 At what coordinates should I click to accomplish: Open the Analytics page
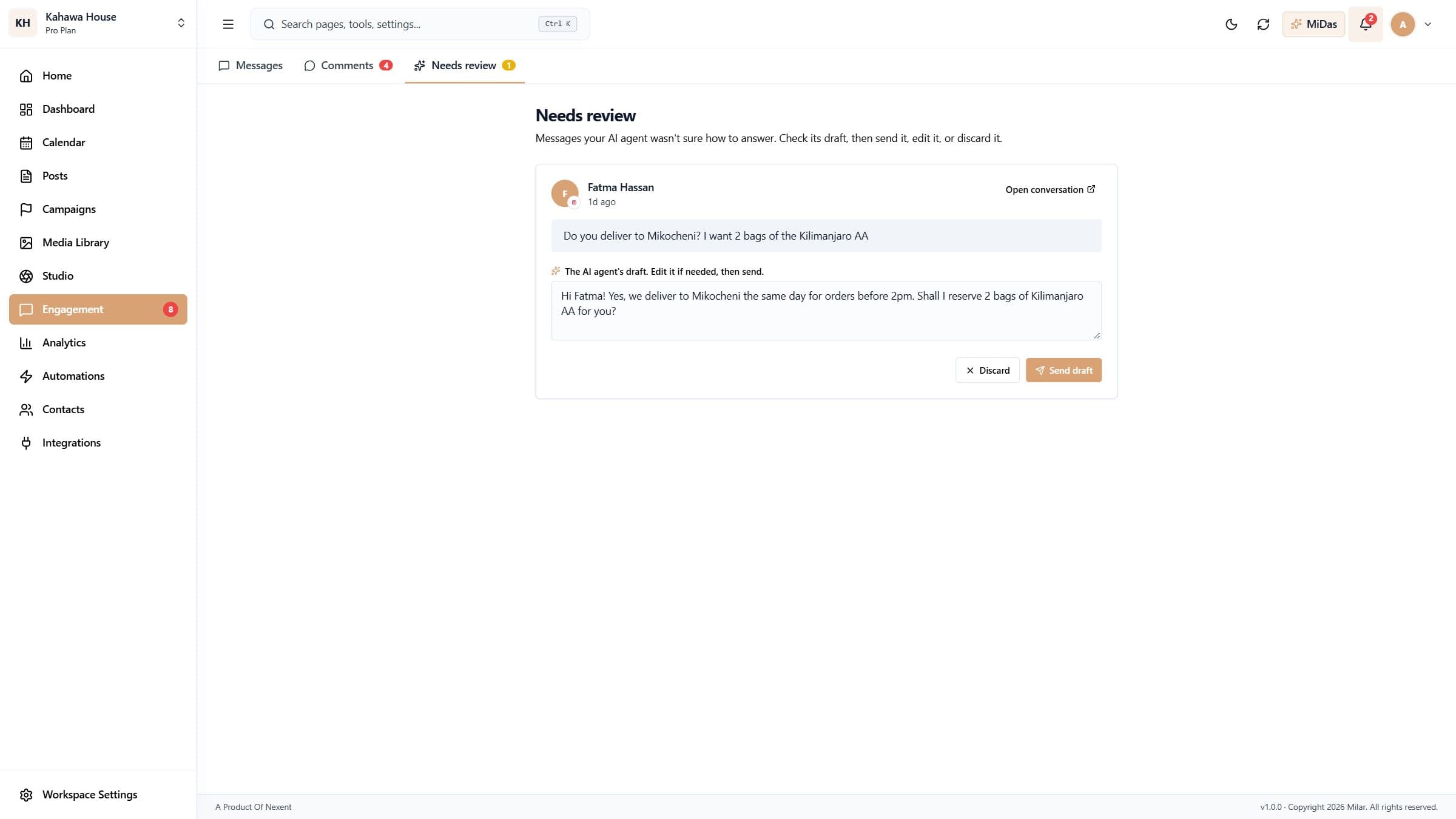98,343
